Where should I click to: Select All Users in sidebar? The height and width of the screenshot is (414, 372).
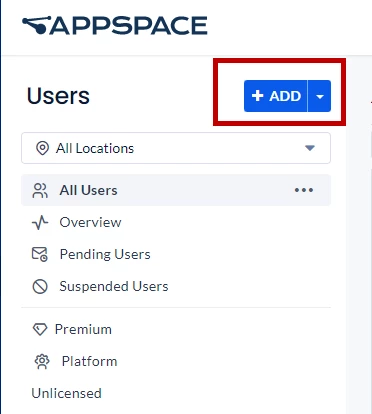176,190
